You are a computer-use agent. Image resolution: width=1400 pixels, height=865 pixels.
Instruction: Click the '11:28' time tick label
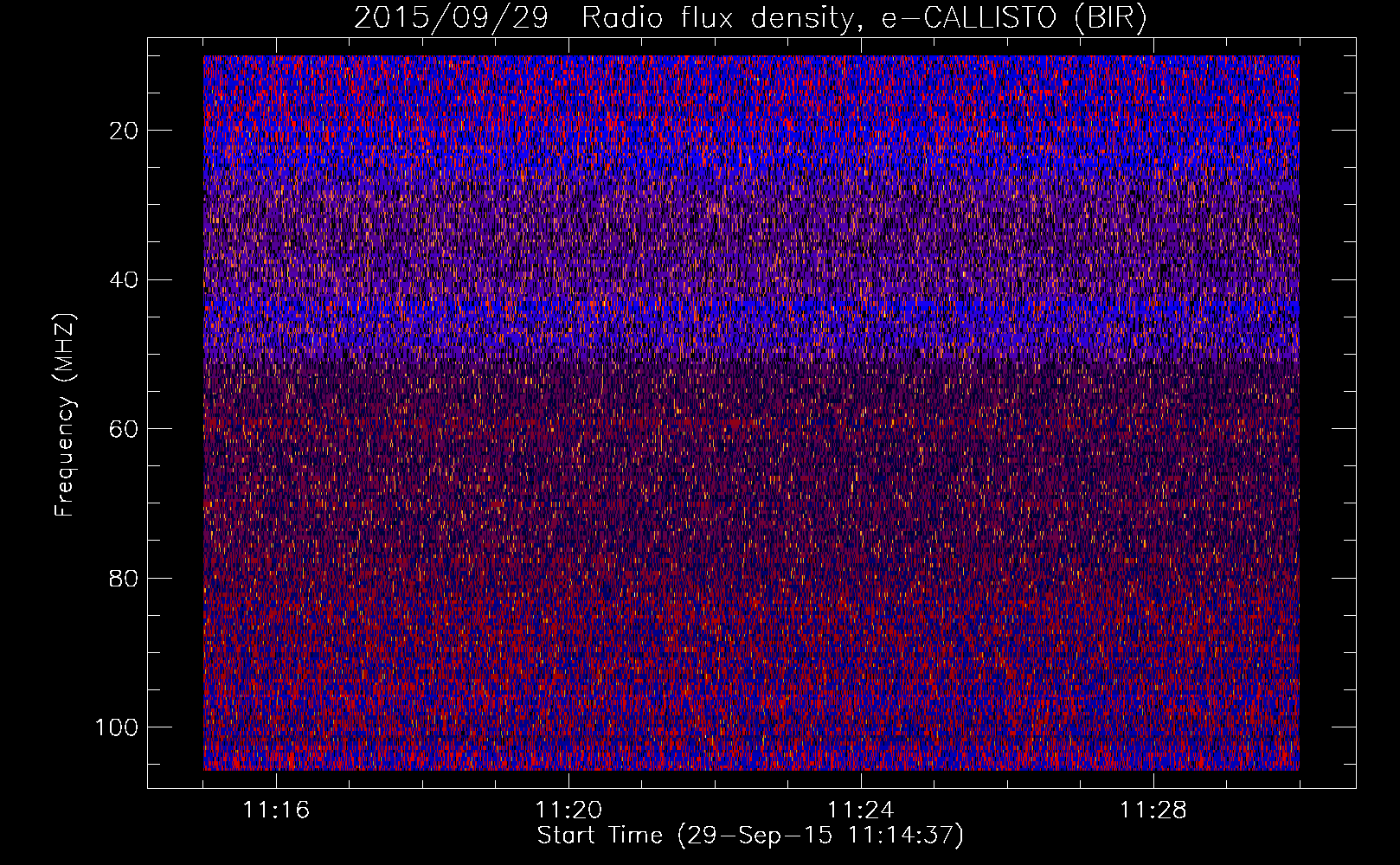pos(1153,811)
